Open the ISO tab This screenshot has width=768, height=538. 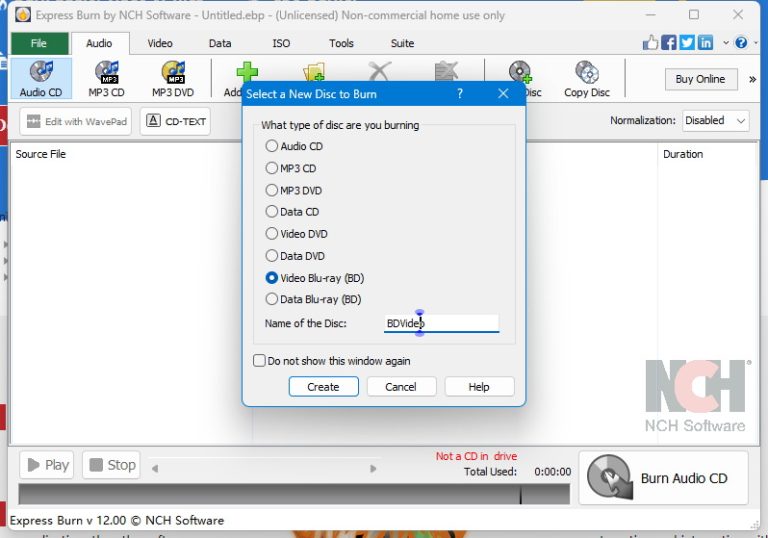pos(281,44)
